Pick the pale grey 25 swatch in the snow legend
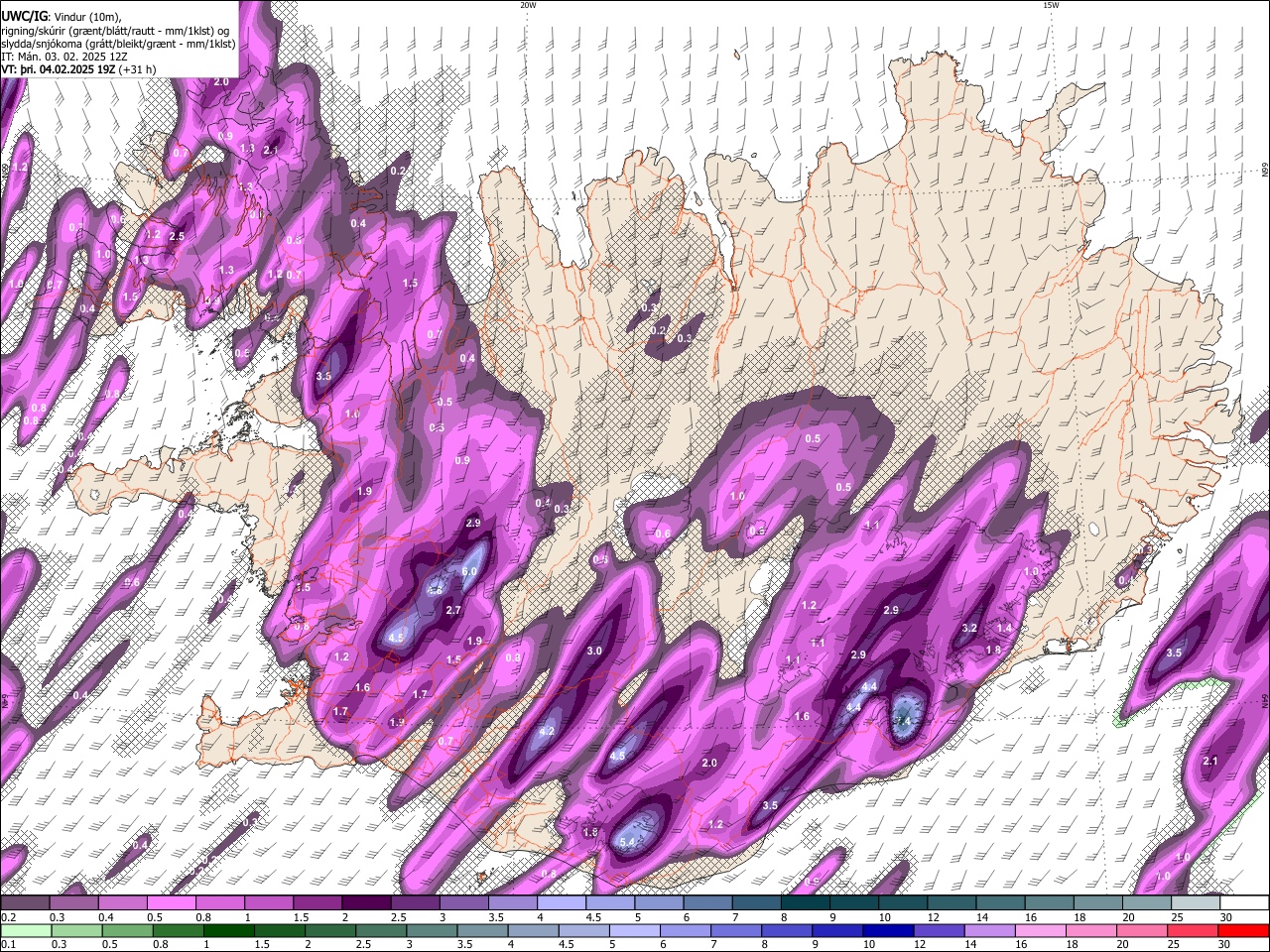The image size is (1270, 952). pos(1196,902)
